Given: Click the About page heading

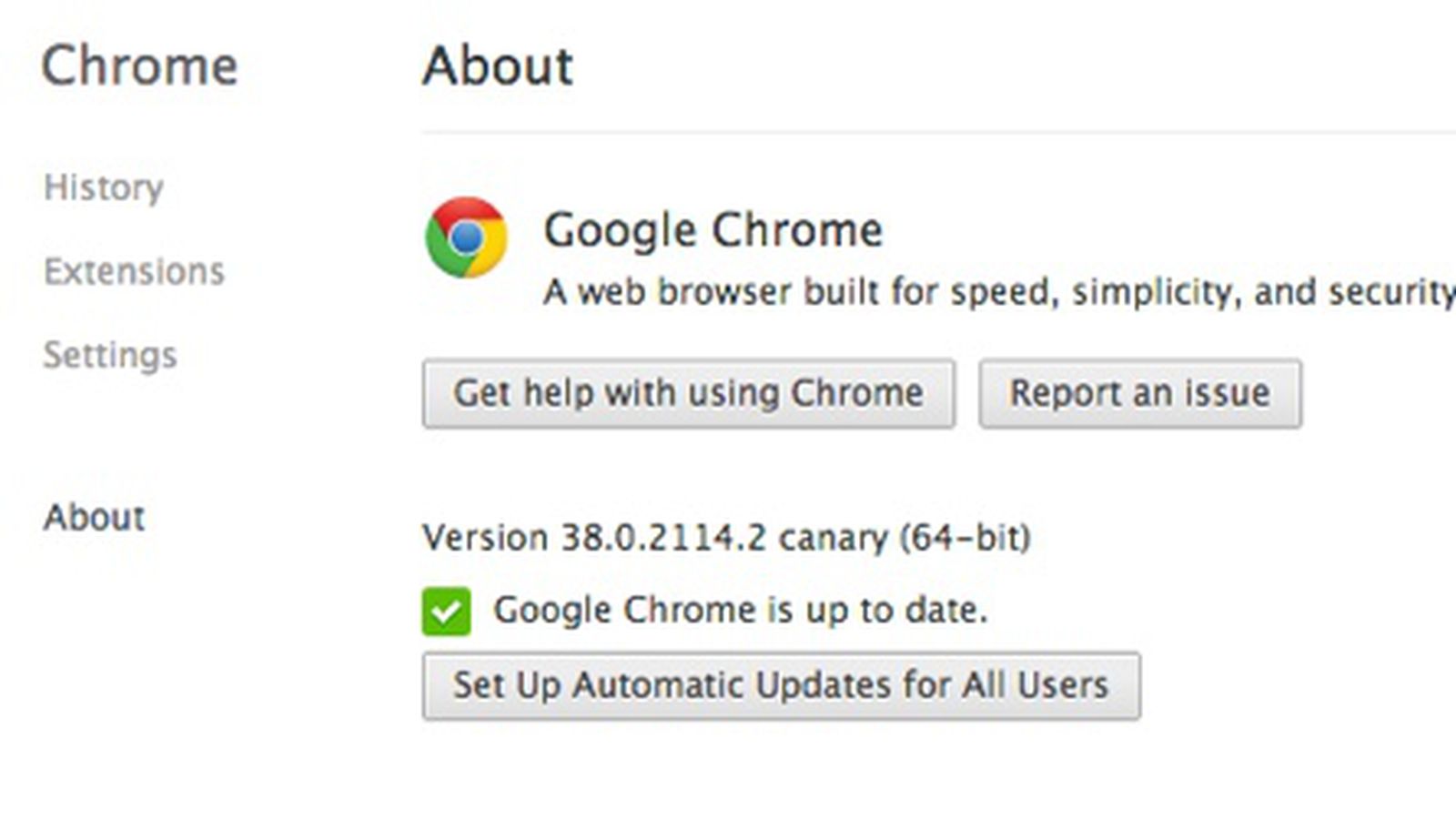Looking at the screenshot, I should pyautogui.click(x=498, y=66).
